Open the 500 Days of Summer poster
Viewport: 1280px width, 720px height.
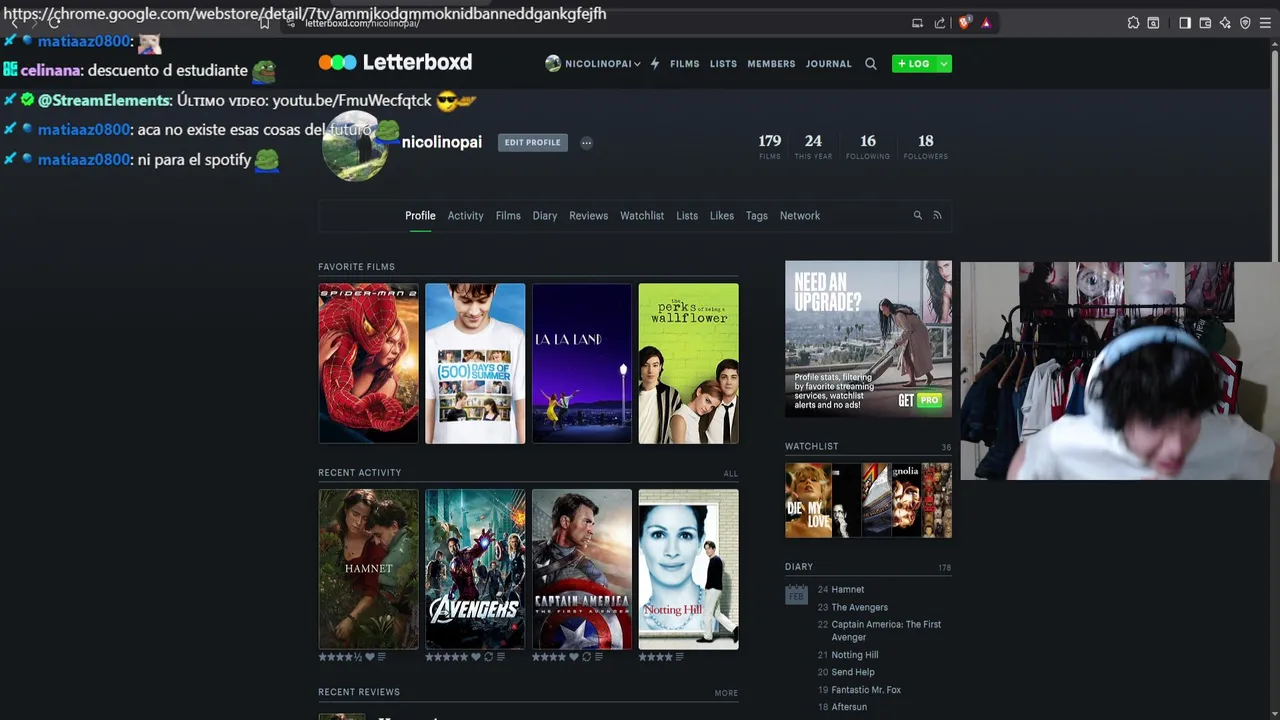tap(475, 363)
